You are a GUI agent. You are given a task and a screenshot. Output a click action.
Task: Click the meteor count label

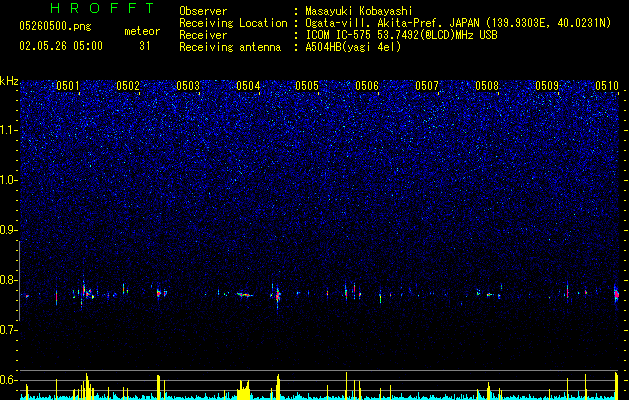(x=142, y=31)
